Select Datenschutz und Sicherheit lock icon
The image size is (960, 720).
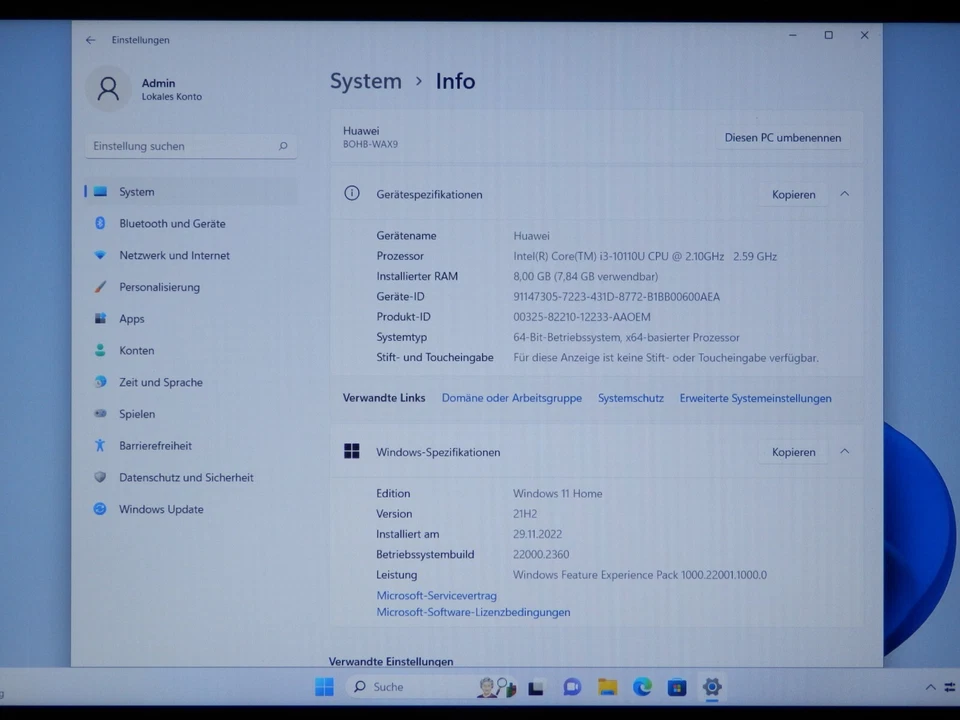(x=100, y=477)
